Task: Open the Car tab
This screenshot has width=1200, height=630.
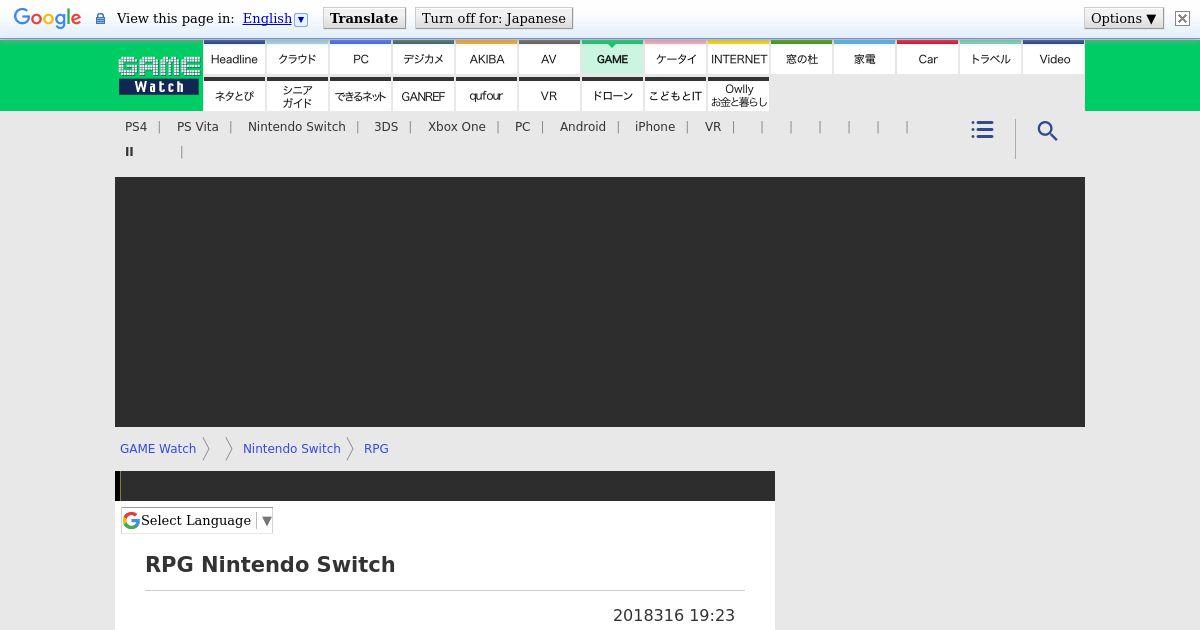Action: coord(927,58)
